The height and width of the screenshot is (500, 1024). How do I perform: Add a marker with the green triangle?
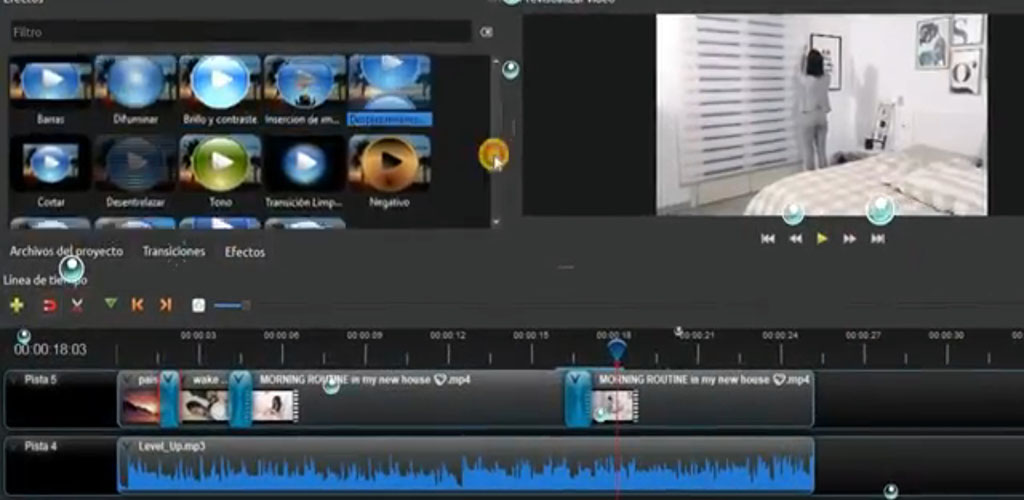(x=110, y=304)
